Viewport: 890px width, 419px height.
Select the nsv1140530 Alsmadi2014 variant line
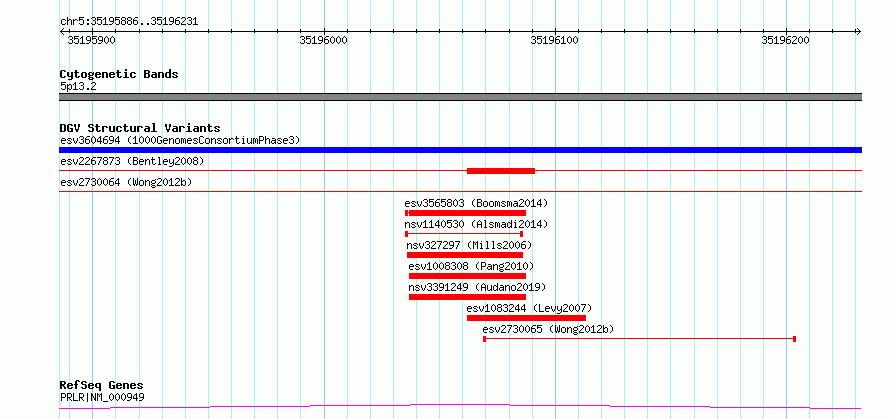(464, 234)
